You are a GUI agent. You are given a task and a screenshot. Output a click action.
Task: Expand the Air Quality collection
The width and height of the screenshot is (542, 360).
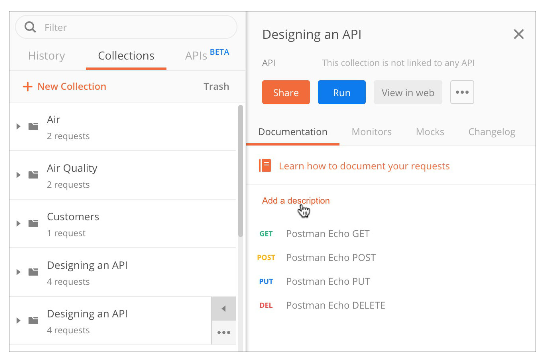tap(18, 175)
